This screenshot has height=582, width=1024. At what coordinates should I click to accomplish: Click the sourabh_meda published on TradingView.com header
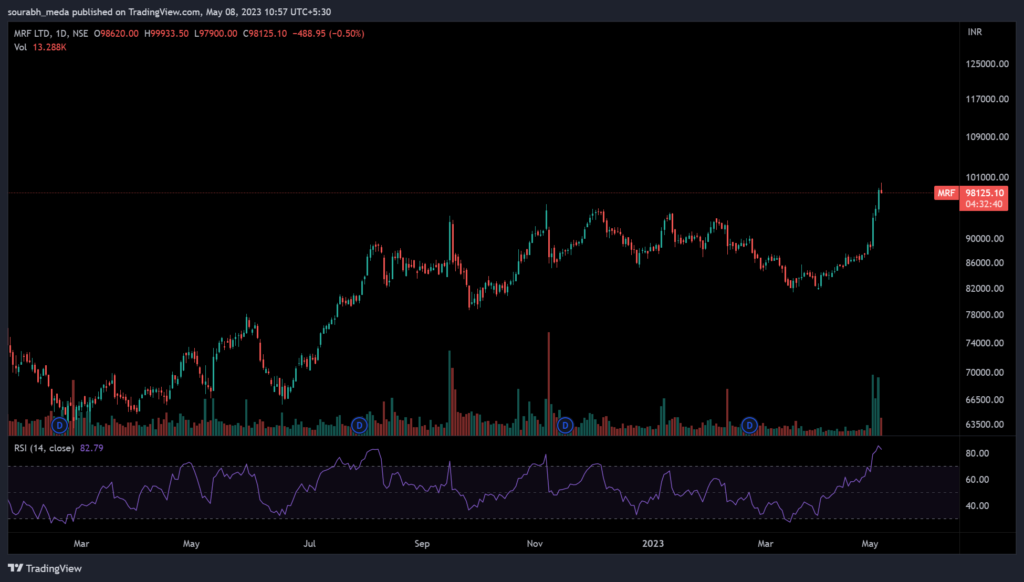(x=169, y=12)
